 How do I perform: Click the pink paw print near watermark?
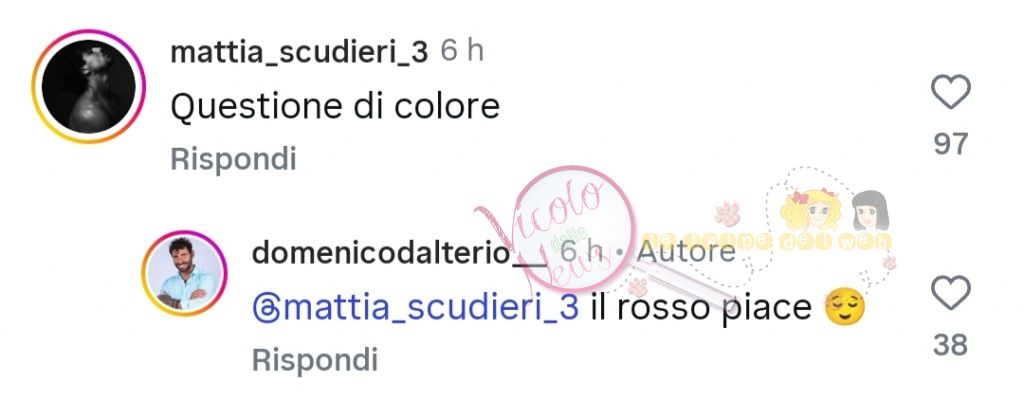coord(727,214)
